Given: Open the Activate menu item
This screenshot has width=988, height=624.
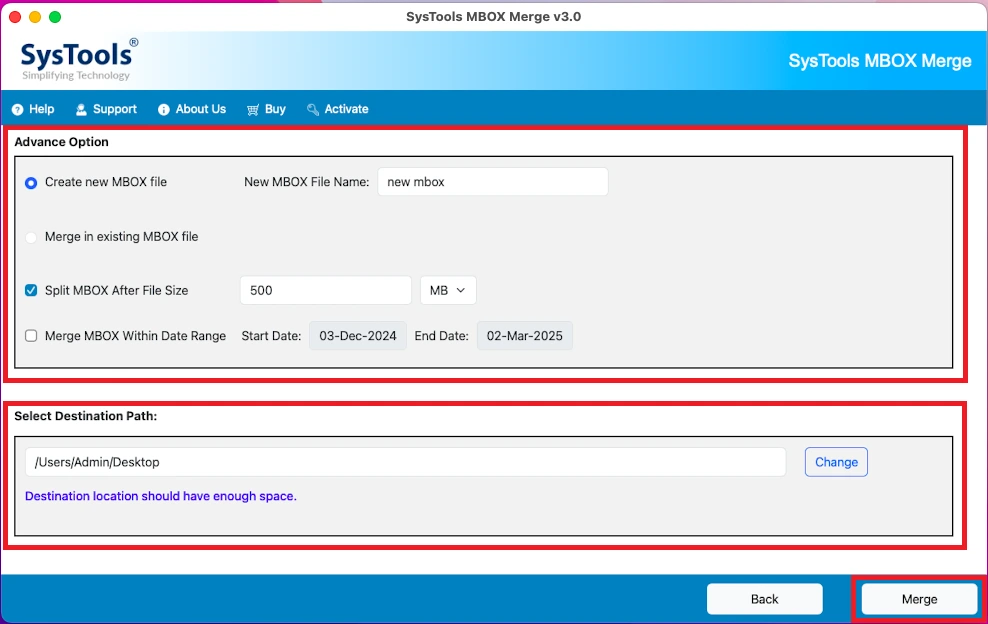Looking at the screenshot, I should pyautogui.click(x=338, y=109).
